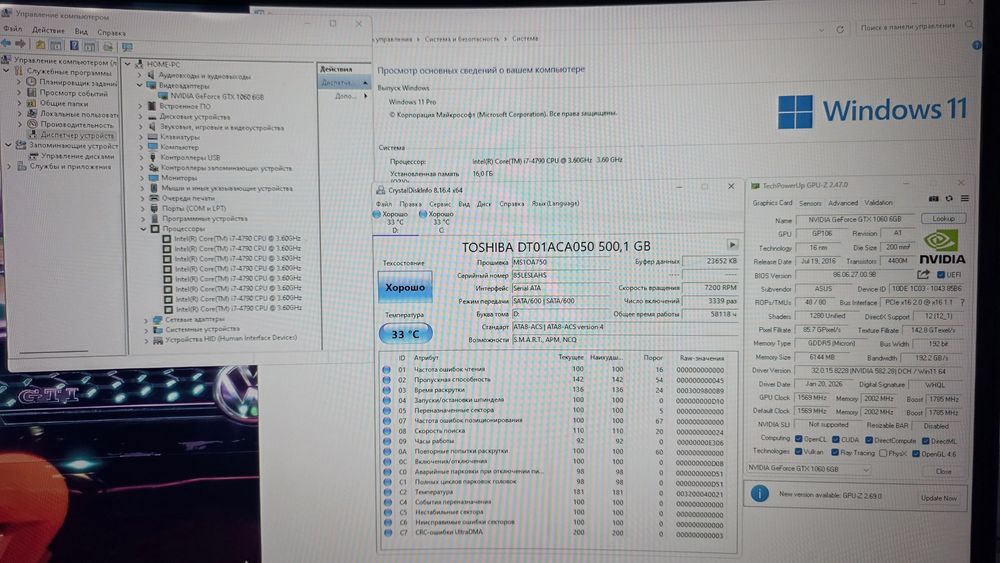Open GPU selection dropdown in GPU-Z

click(809, 469)
